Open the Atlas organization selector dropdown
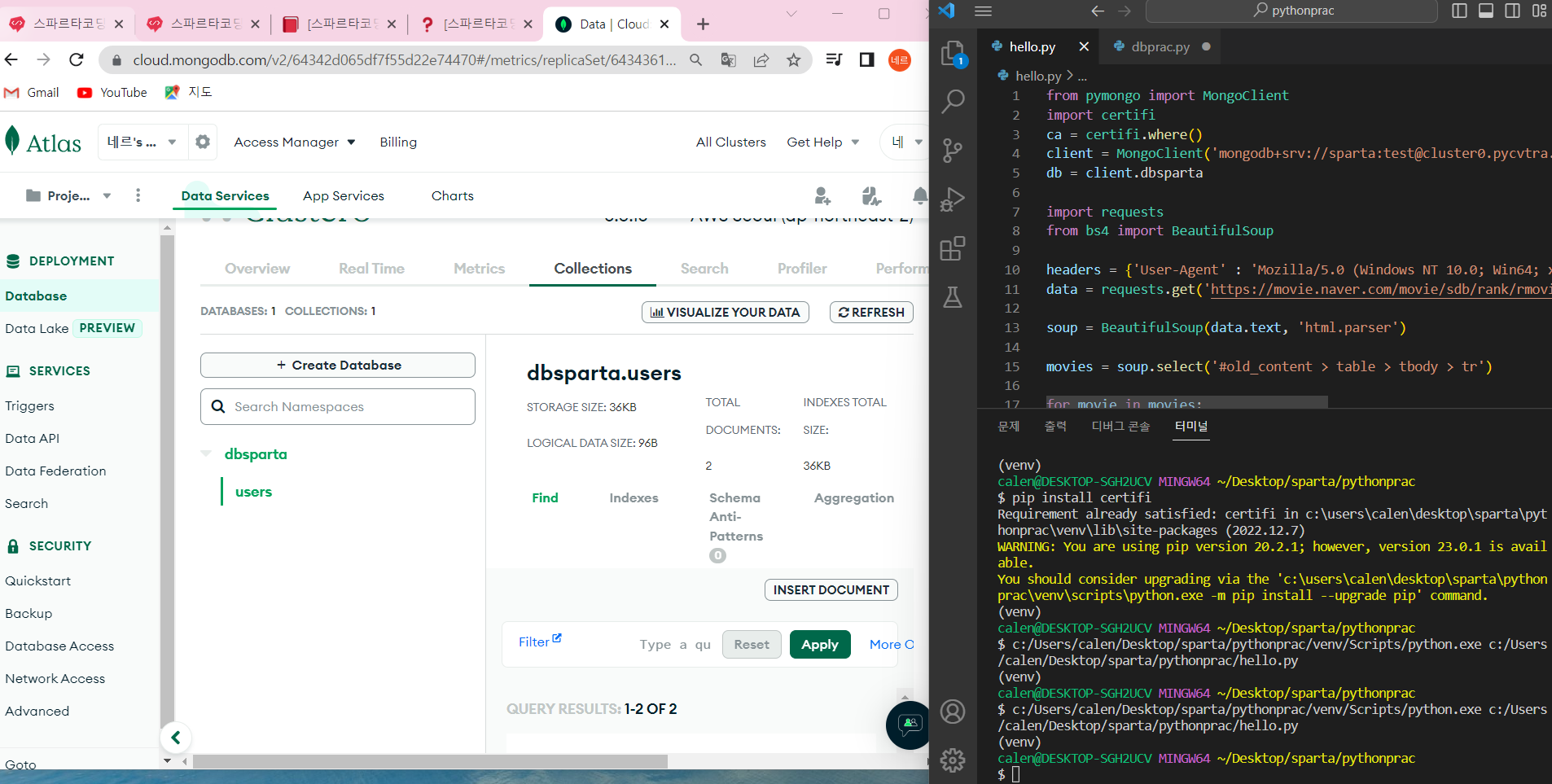Image resolution: width=1552 pixels, height=784 pixels. [142, 142]
